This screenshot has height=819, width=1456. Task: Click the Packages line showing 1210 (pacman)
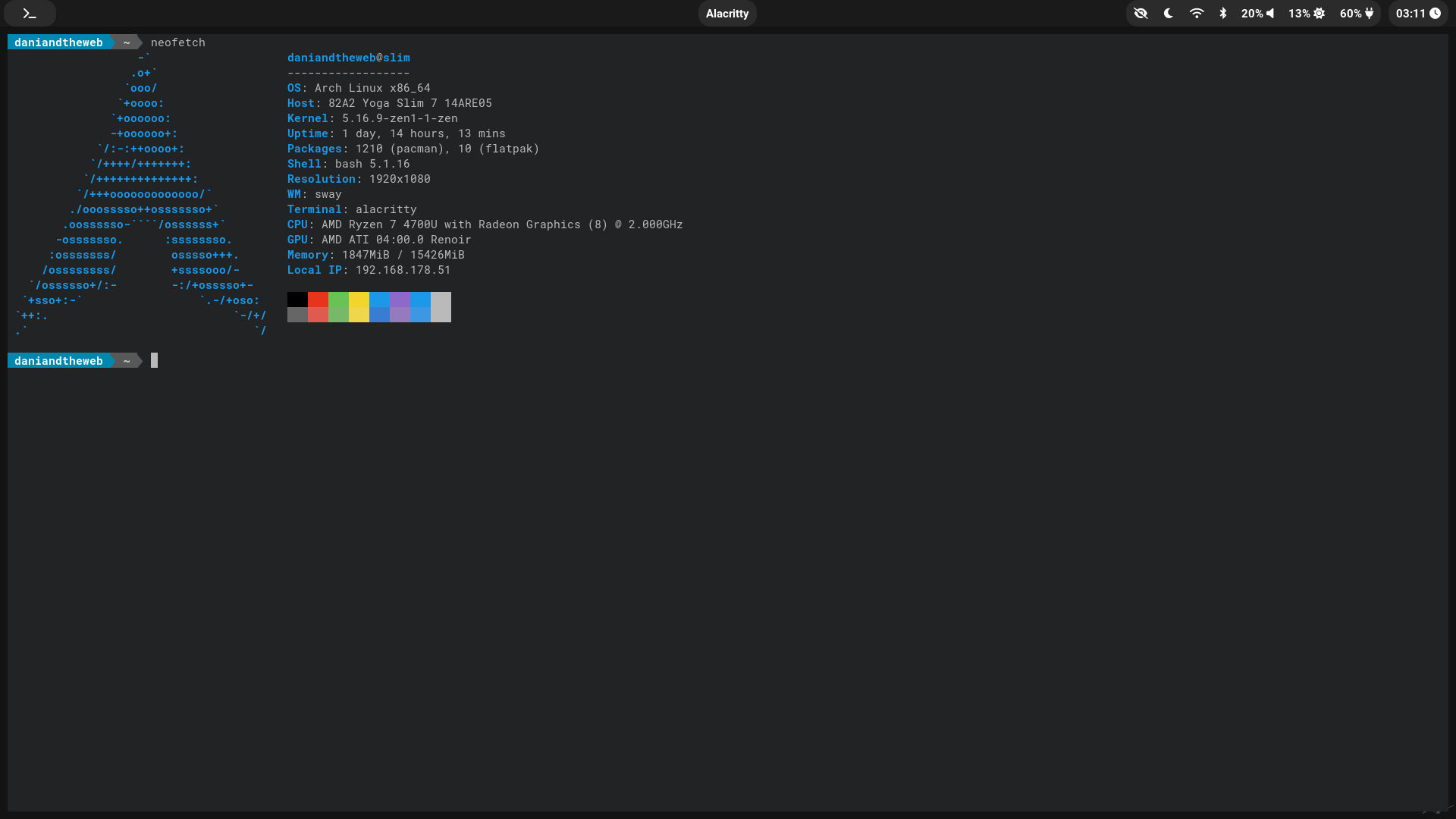pos(413,149)
